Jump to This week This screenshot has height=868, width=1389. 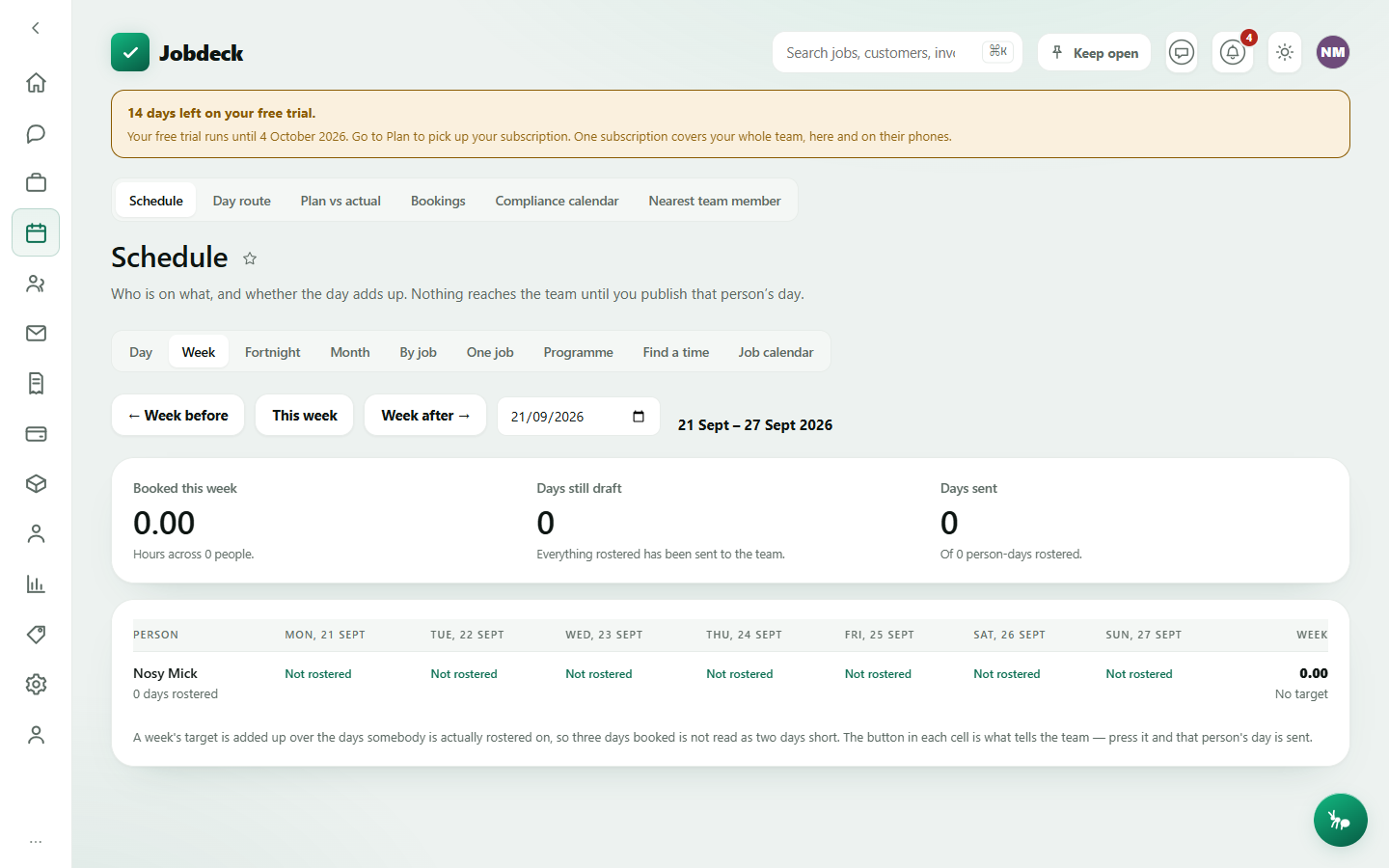305,415
